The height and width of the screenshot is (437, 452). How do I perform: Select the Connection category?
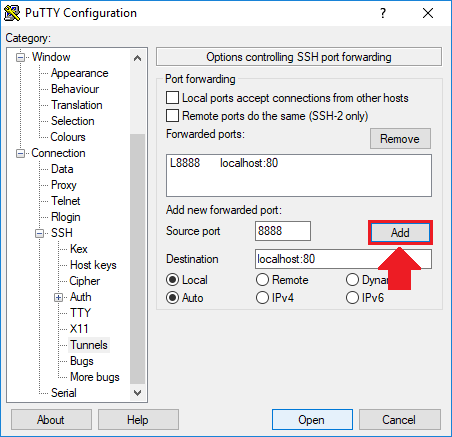pyautogui.click(x=58, y=153)
